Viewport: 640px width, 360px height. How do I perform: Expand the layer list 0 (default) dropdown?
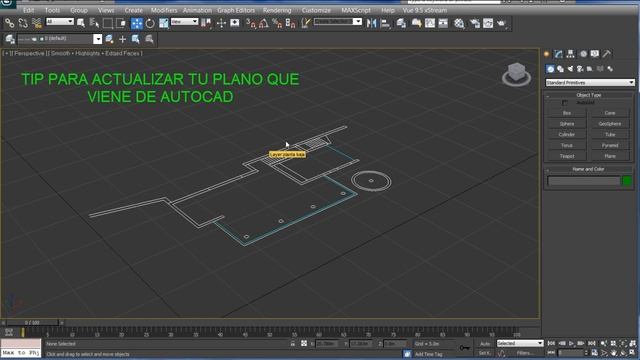[98, 39]
